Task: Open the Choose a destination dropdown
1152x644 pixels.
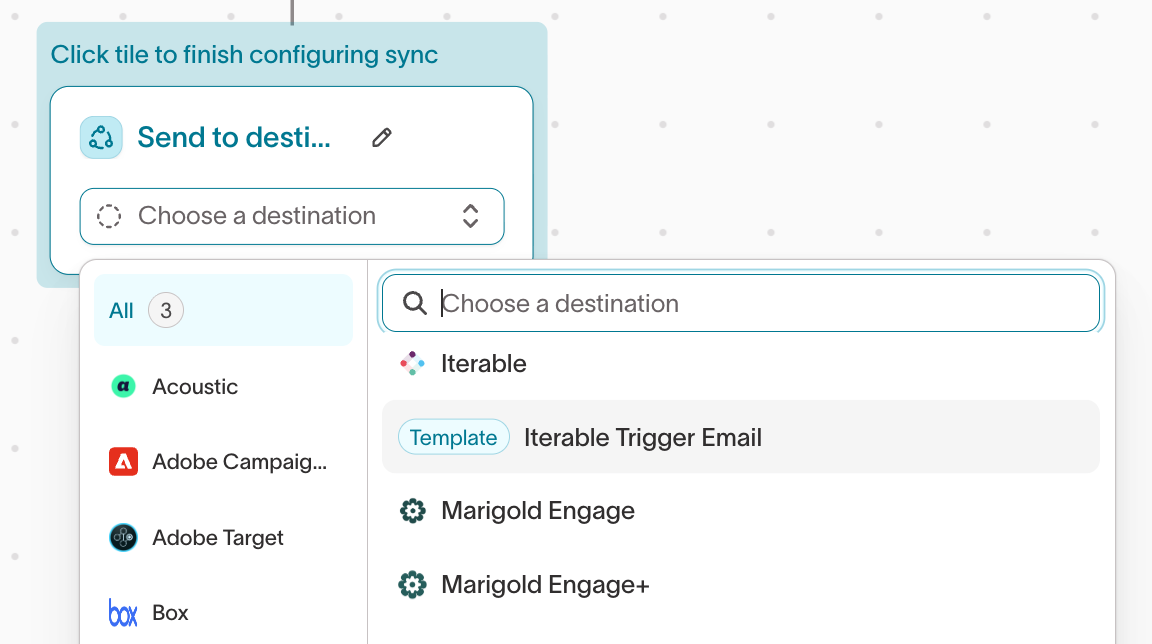Action: (291, 216)
